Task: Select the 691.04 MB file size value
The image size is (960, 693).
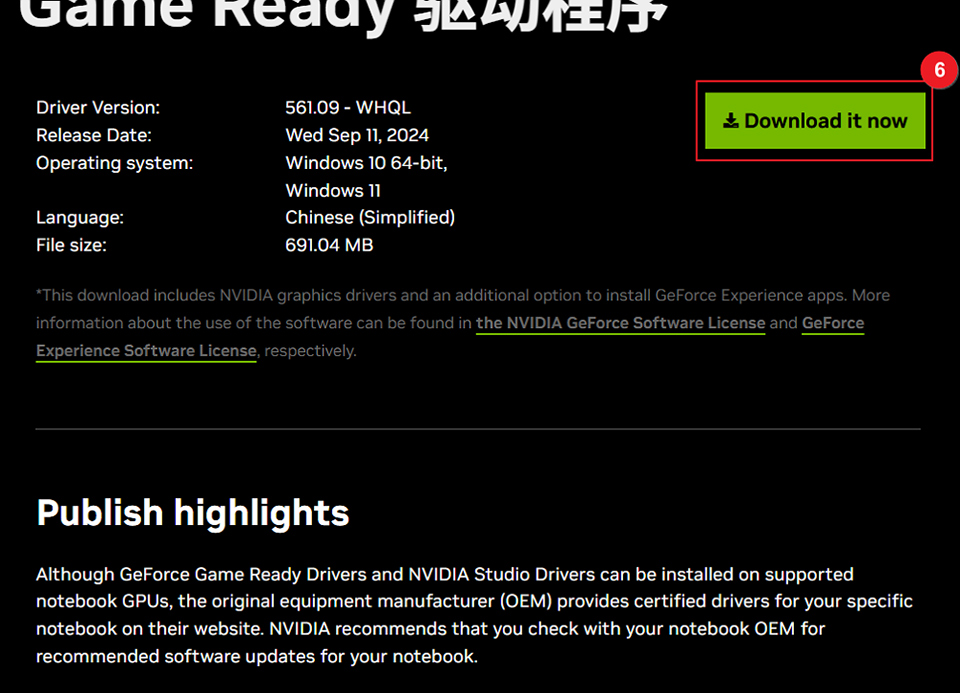Action: tap(329, 245)
